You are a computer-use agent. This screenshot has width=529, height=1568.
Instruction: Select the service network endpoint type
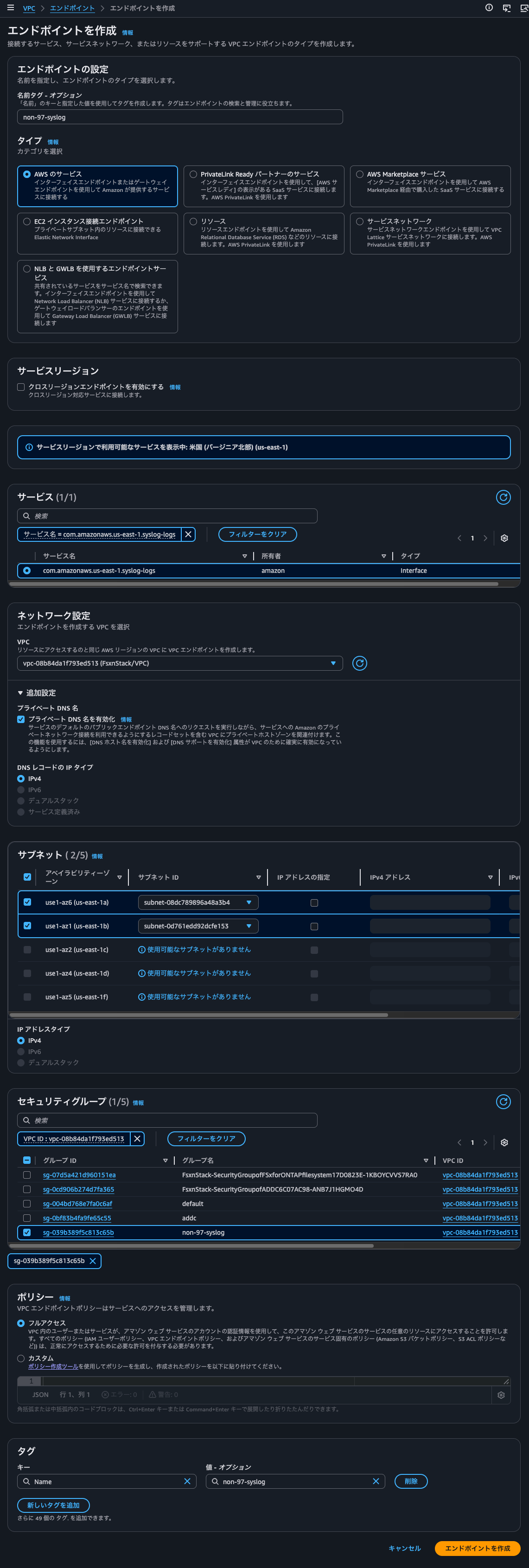pos(360,222)
